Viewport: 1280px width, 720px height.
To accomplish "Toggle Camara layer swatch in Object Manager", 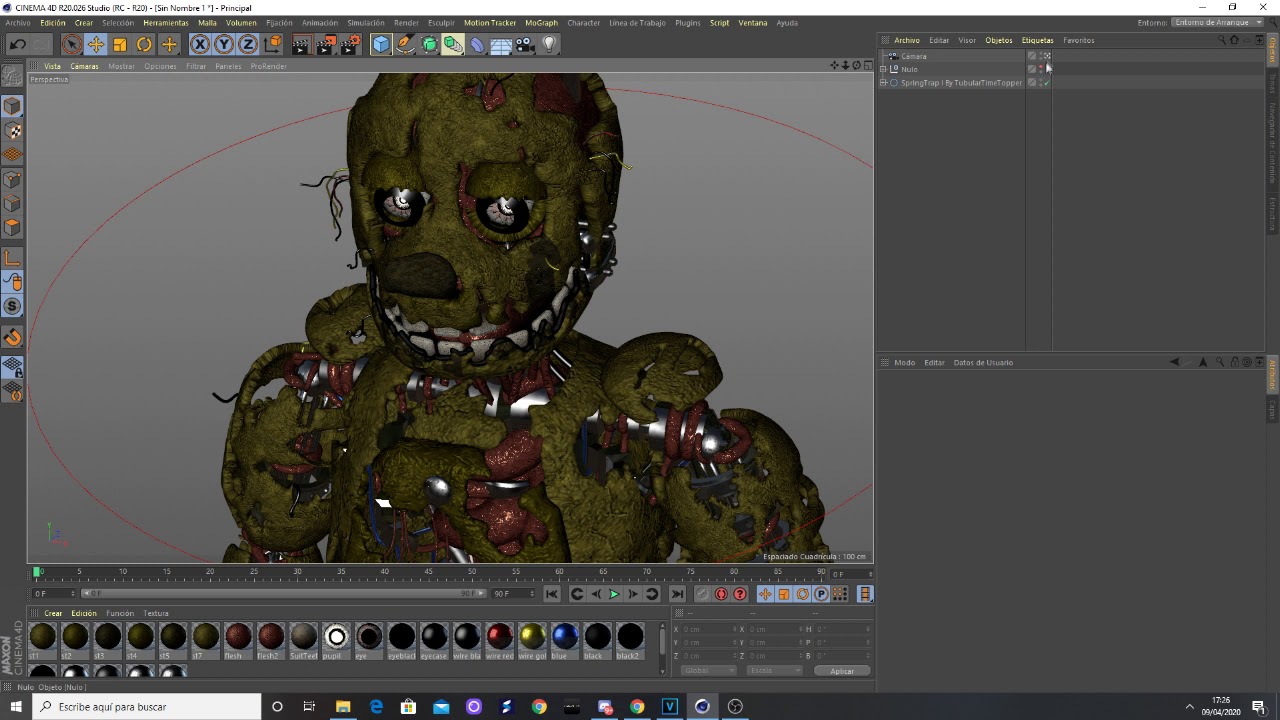I will pos(1031,56).
